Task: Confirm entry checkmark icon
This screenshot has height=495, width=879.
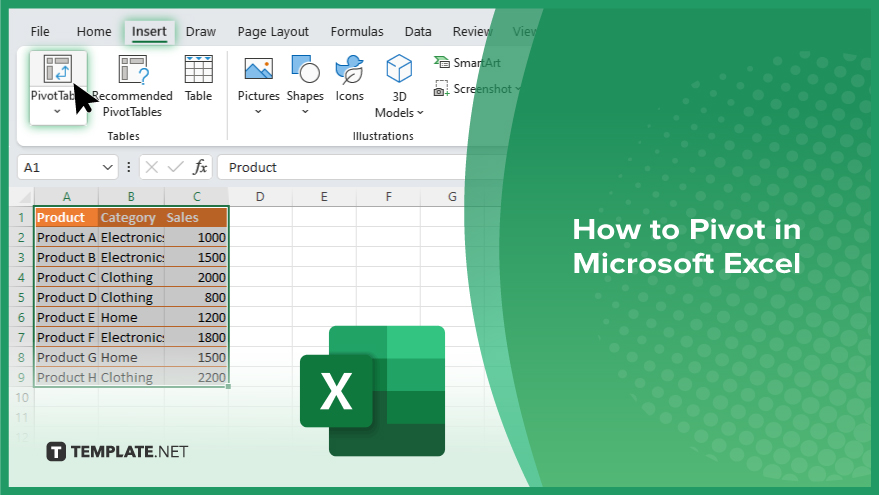Action: [175, 167]
